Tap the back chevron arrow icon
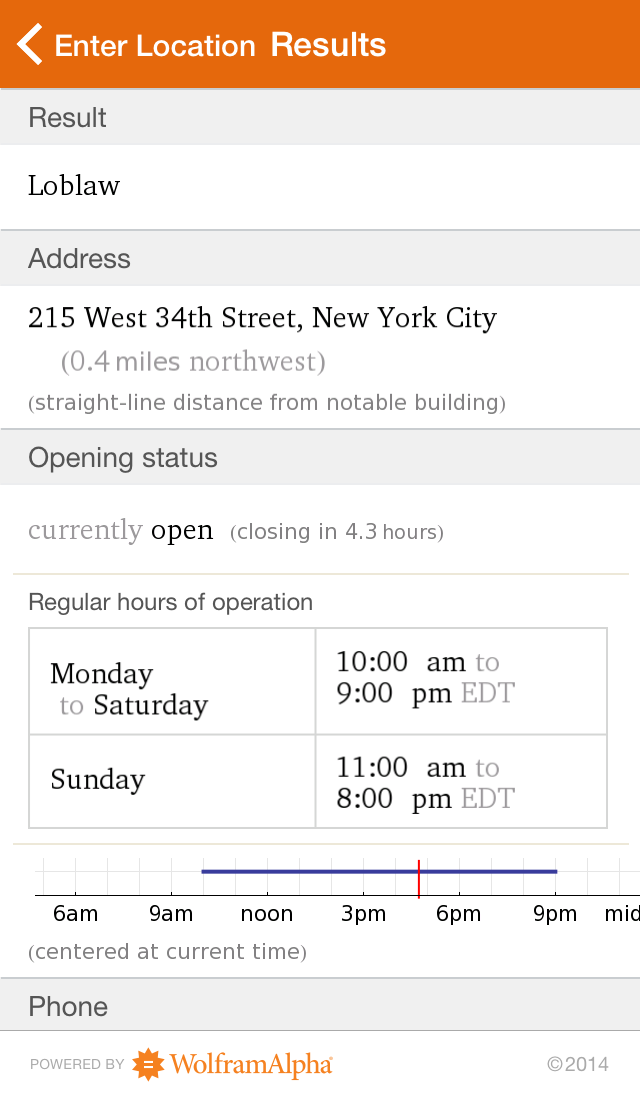Viewport: 640px width, 1096px height. 30,45
